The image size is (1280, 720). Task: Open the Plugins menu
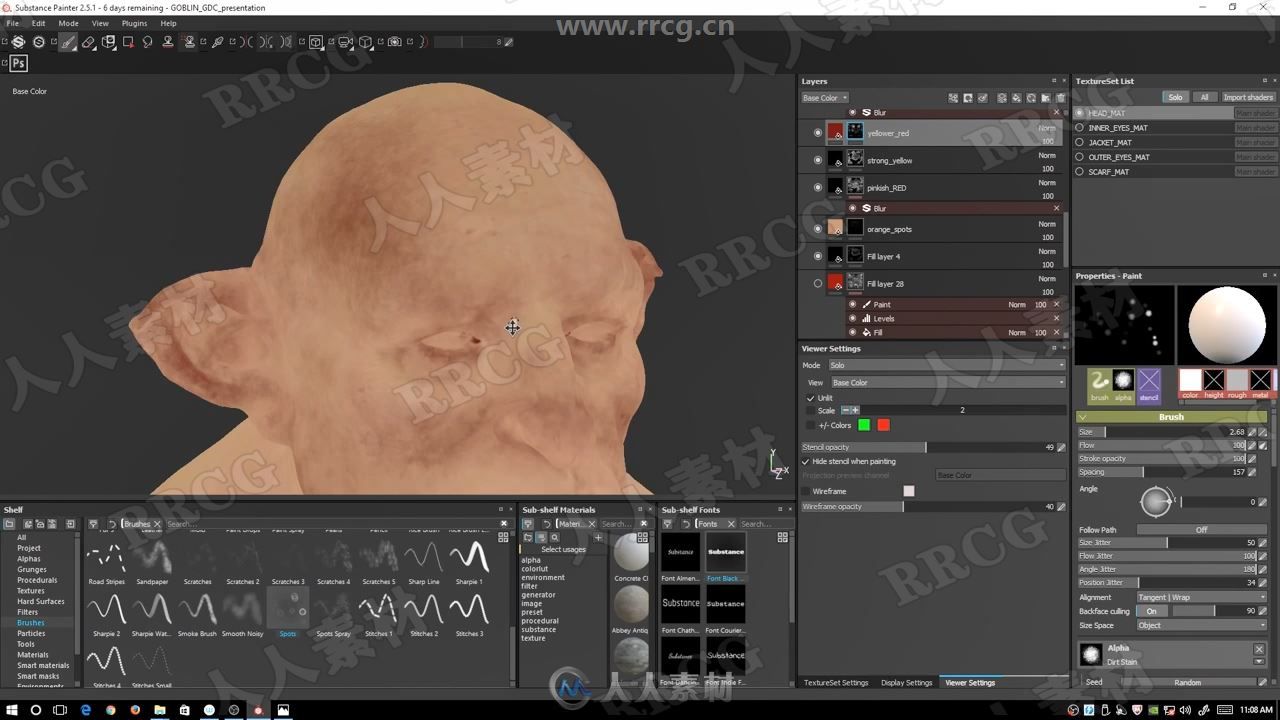pos(134,23)
